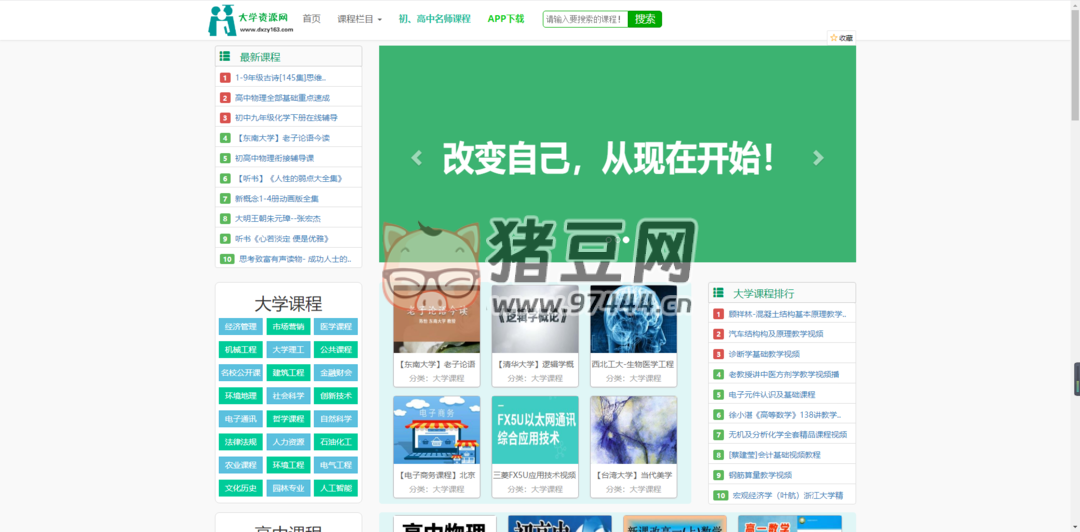Open the APP下载 nav link
Image resolution: width=1080 pixels, height=532 pixels.
506,19
